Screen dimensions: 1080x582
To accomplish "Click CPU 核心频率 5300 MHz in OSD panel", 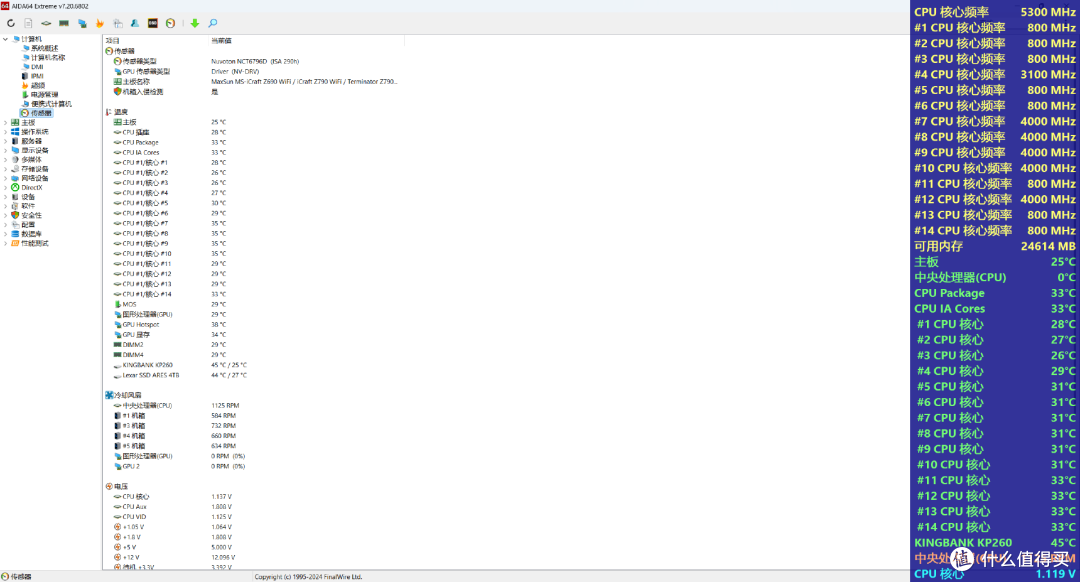I will coord(995,12).
